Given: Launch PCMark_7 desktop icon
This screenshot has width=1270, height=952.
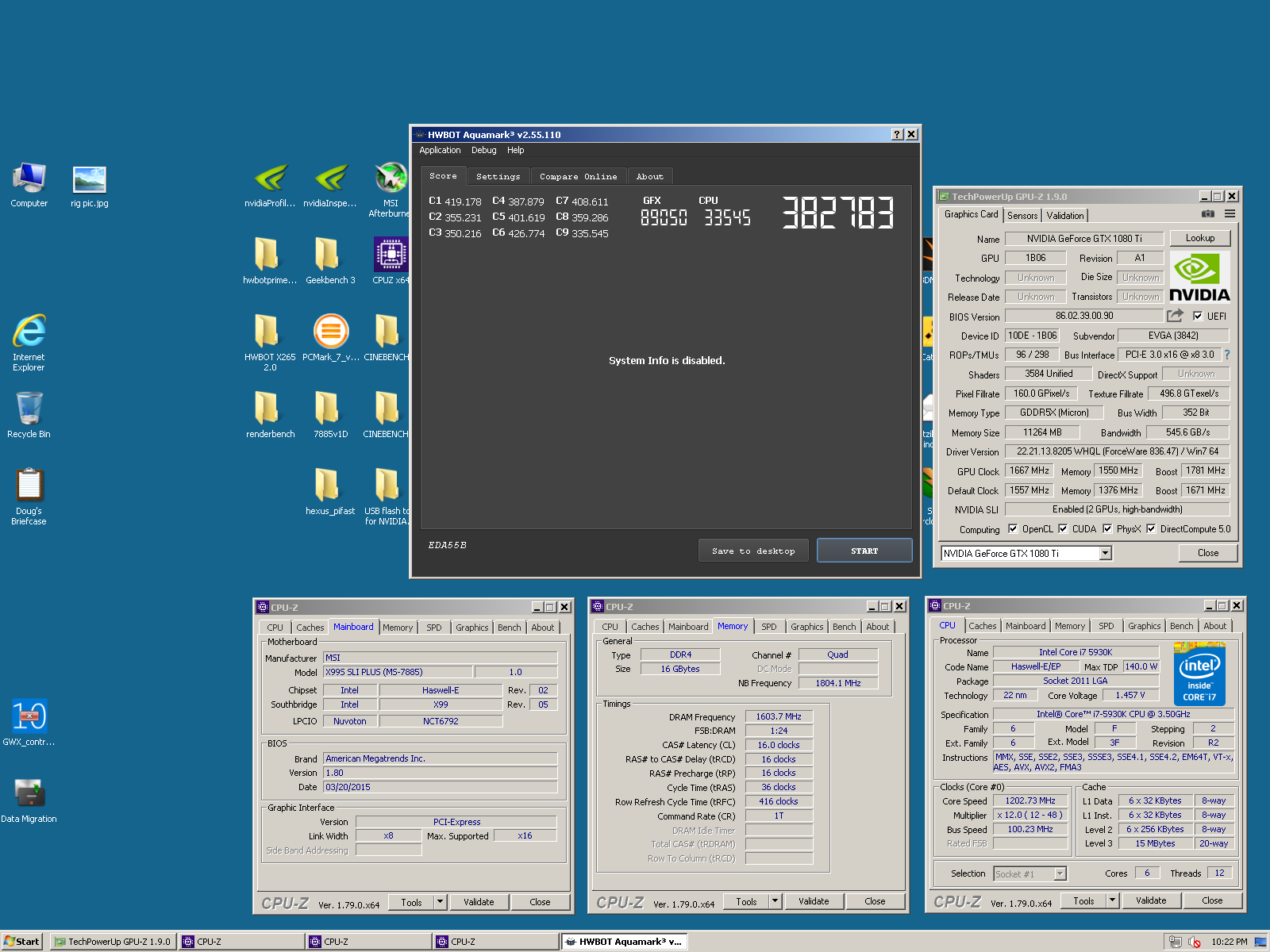Looking at the screenshot, I should pos(330,337).
